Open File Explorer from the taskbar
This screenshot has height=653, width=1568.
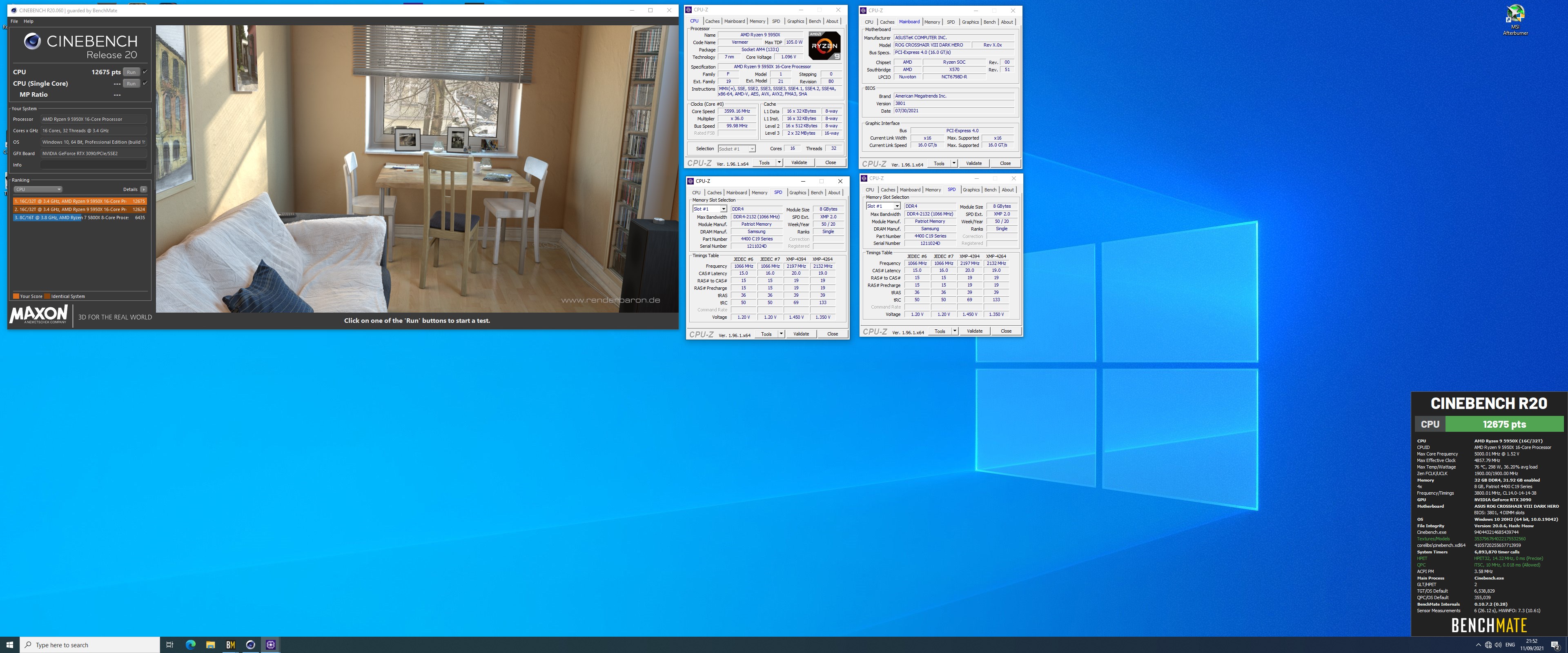point(211,644)
